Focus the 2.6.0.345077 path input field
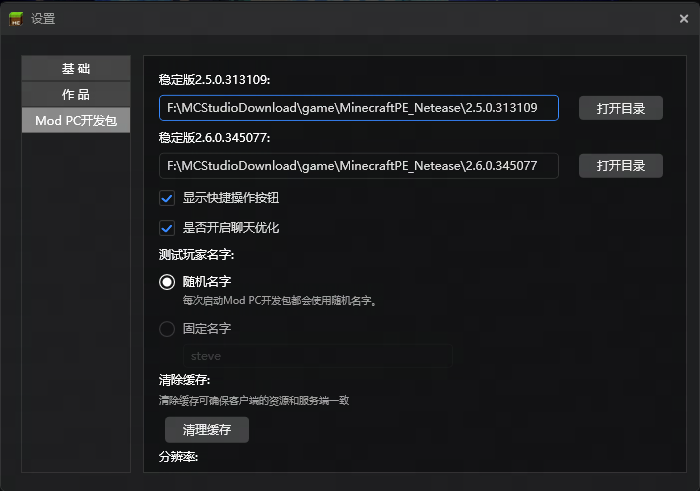The height and width of the screenshot is (491, 700). [x=358, y=165]
